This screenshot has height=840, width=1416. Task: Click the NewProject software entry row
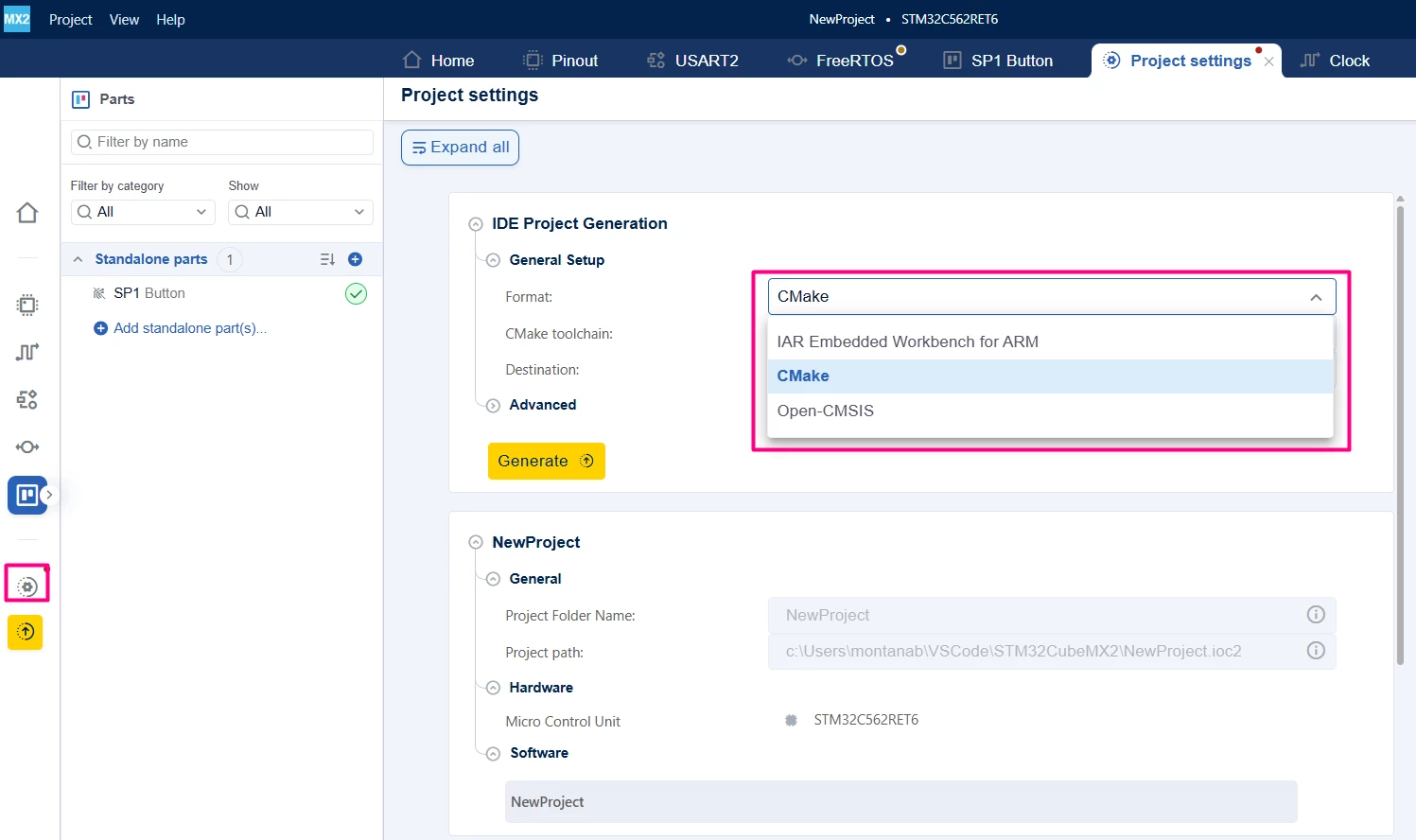(900, 802)
